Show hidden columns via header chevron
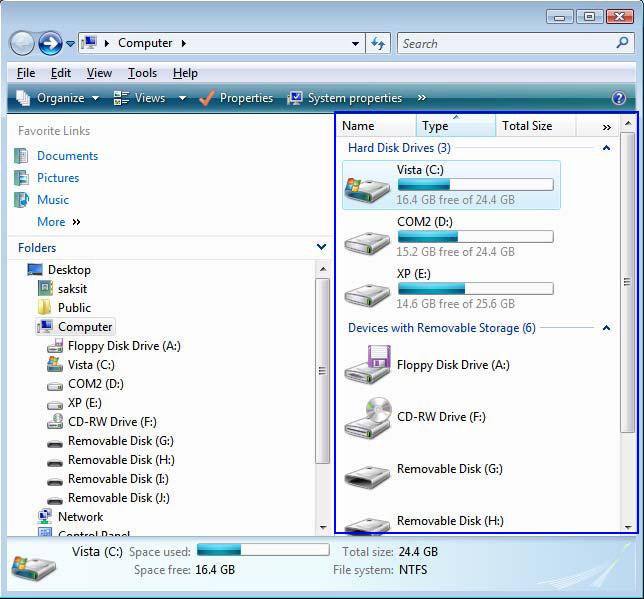The image size is (644, 599). click(x=606, y=127)
